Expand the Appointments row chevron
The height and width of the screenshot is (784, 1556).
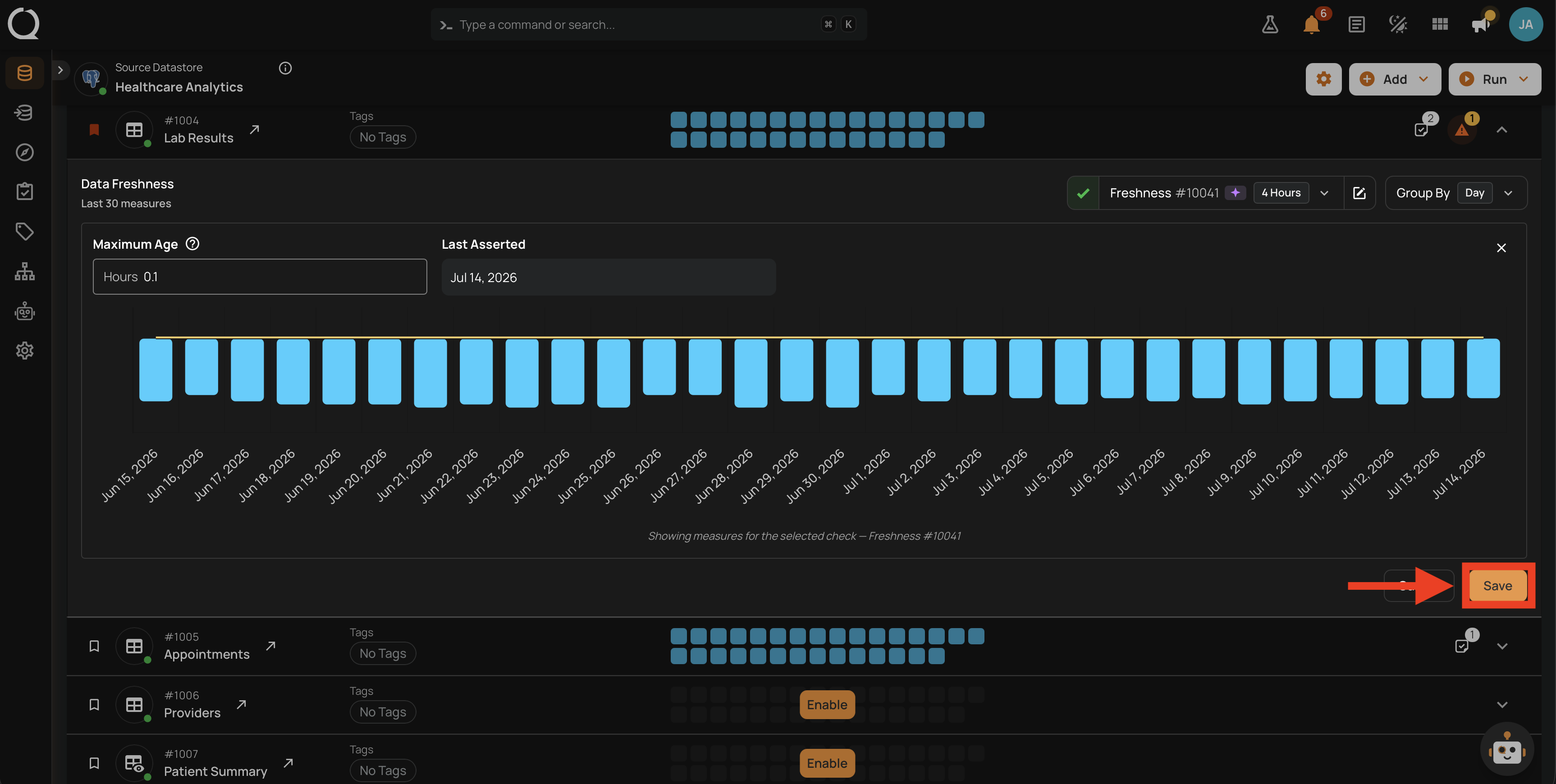(1501, 646)
